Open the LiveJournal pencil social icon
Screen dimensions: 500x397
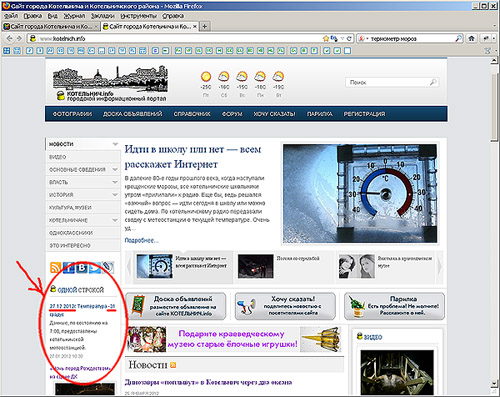pyautogui.click(x=108, y=267)
